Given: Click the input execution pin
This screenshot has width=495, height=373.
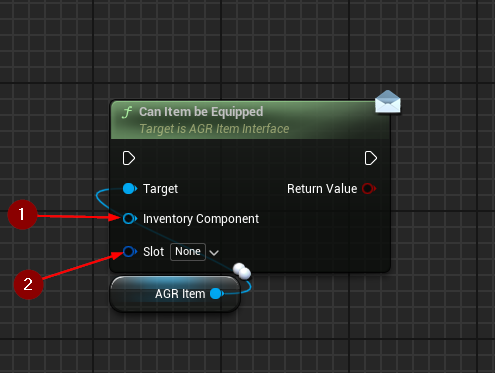Looking at the screenshot, I should coord(129,158).
